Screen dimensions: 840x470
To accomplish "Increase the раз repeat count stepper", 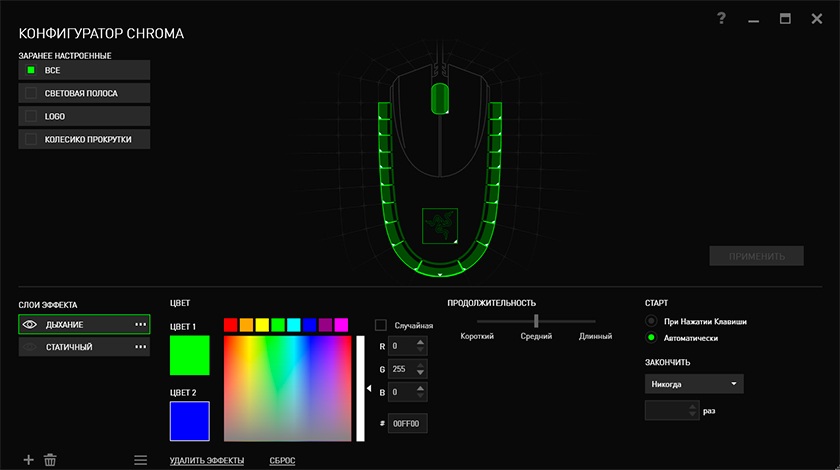I will click(x=692, y=407).
